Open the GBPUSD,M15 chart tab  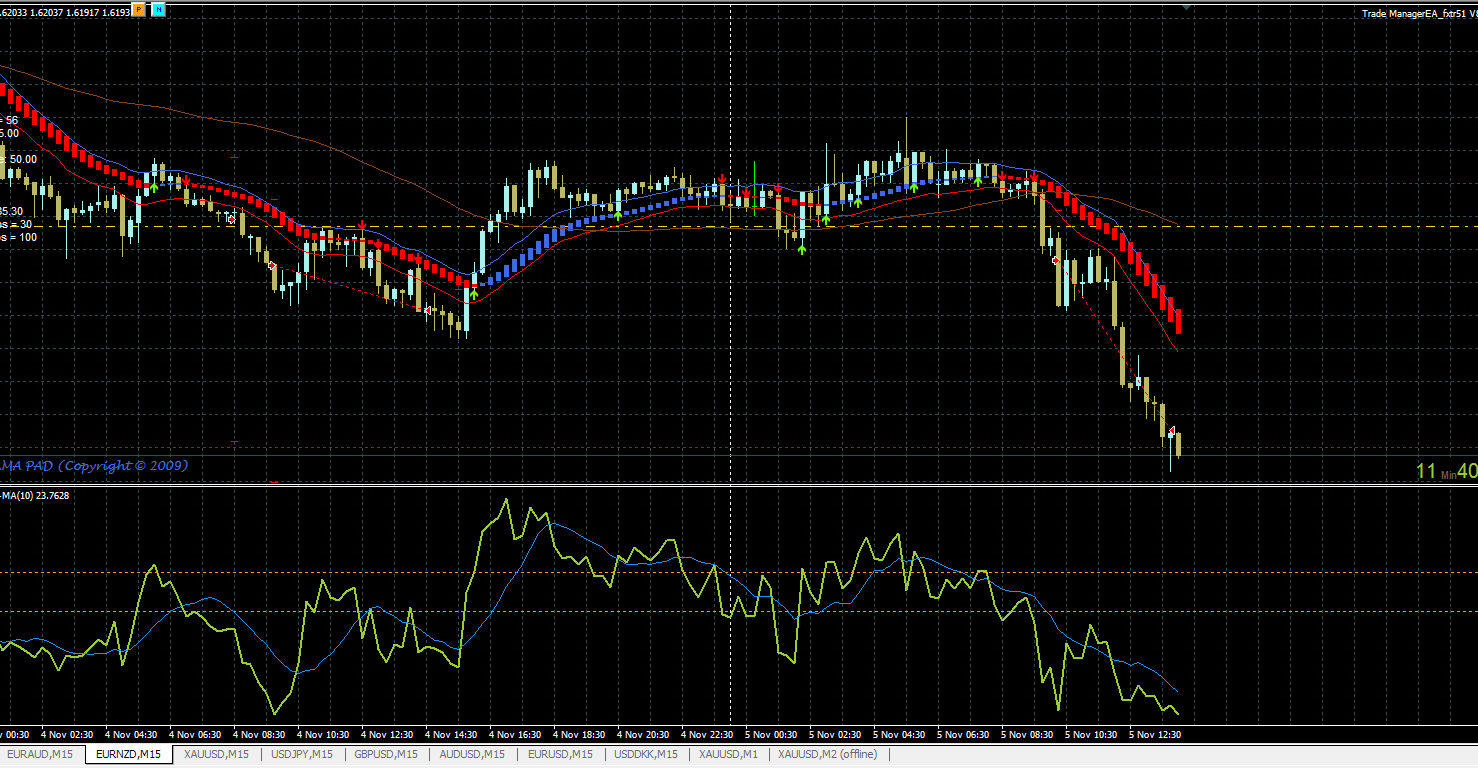pyautogui.click(x=386, y=754)
